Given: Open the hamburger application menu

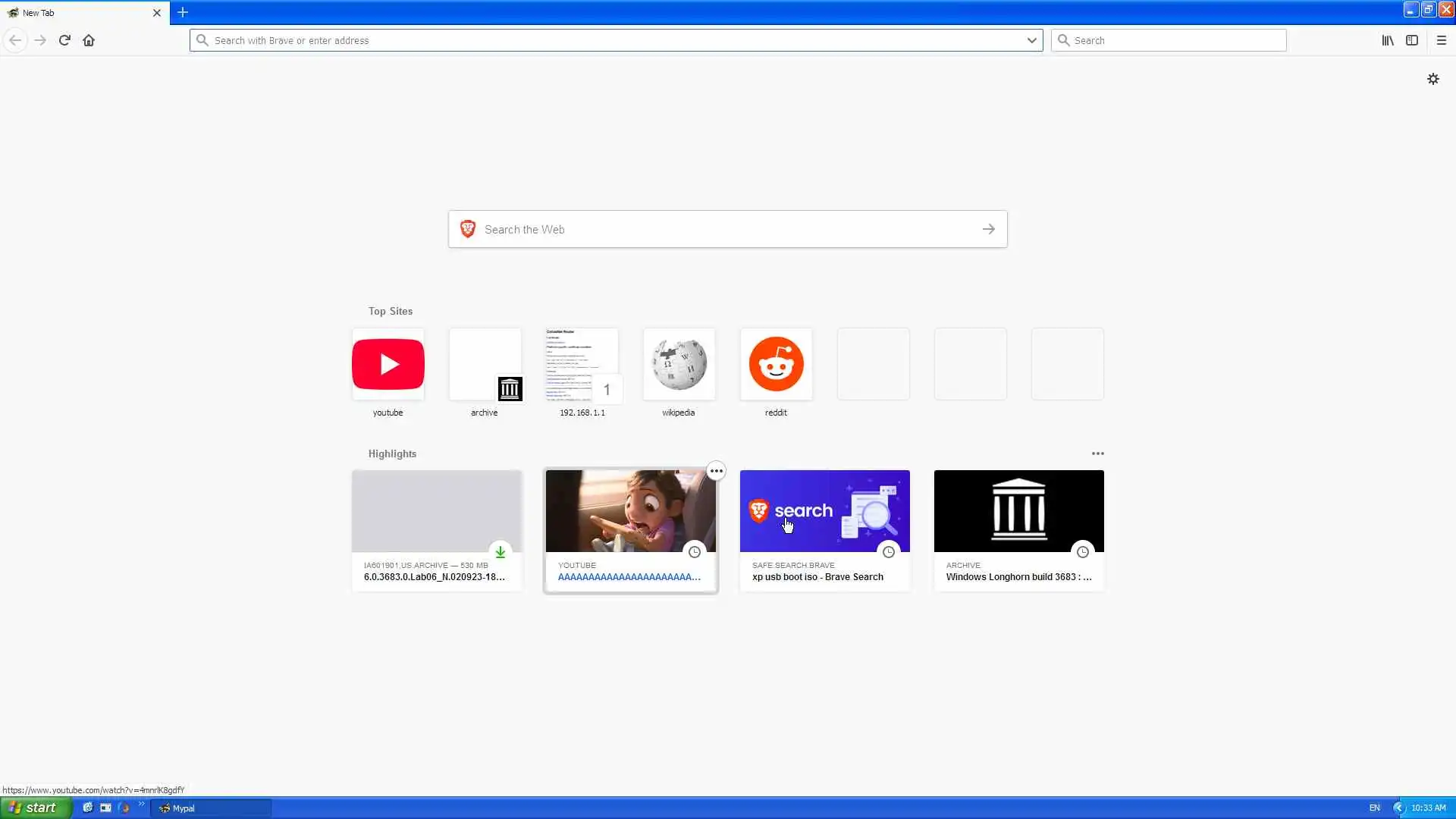Looking at the screenshot, I should (x=1441, y=40).
